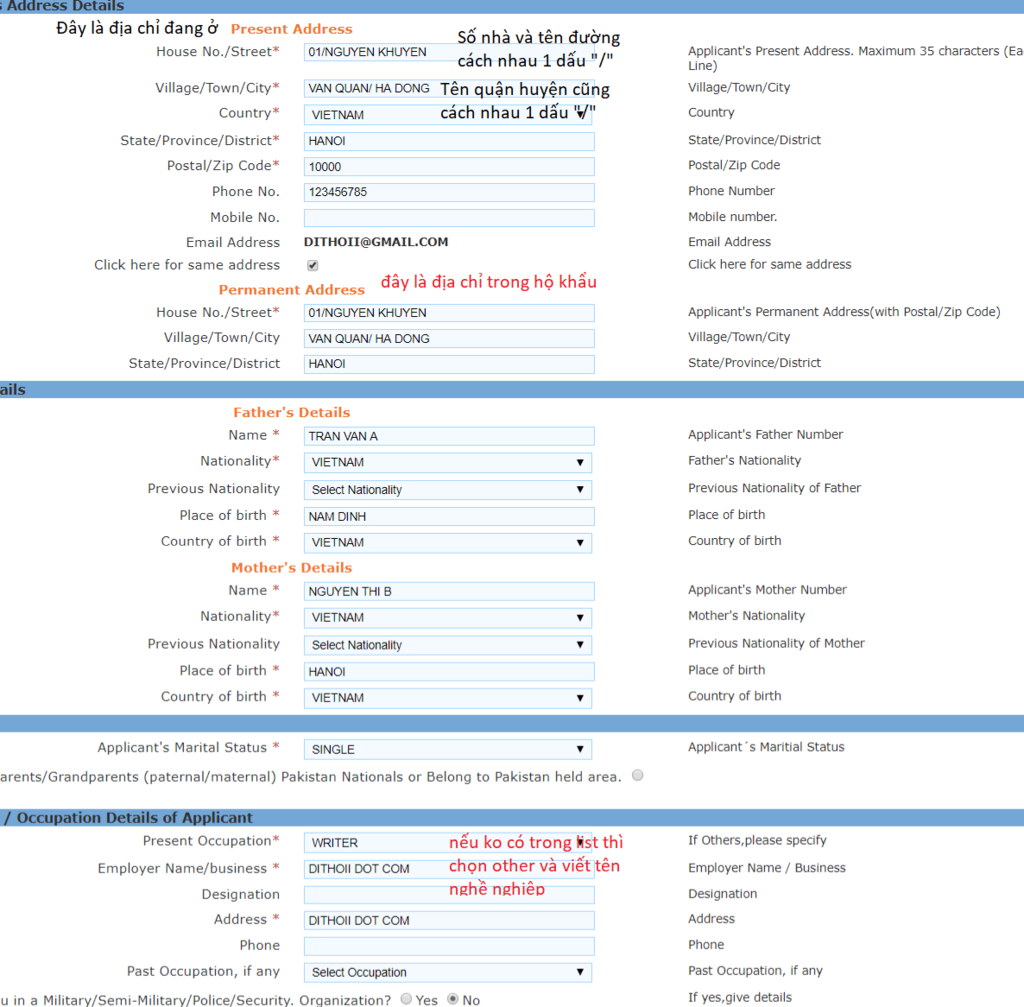Click "Mother's Details" heading
The height and width of the screenshot is (1007, 1024).
291,568
